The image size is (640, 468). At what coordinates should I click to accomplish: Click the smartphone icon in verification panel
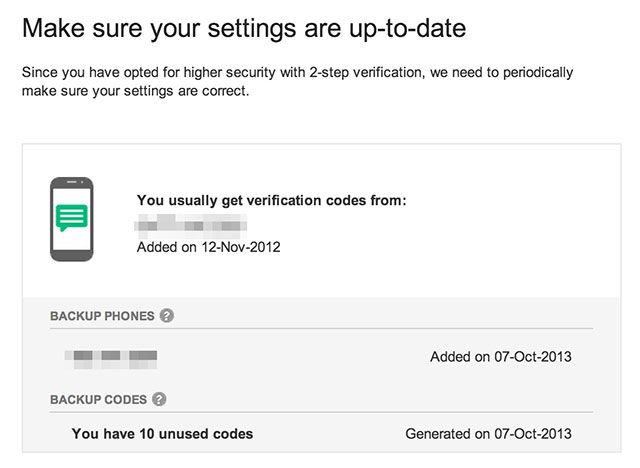click(72, 220)
